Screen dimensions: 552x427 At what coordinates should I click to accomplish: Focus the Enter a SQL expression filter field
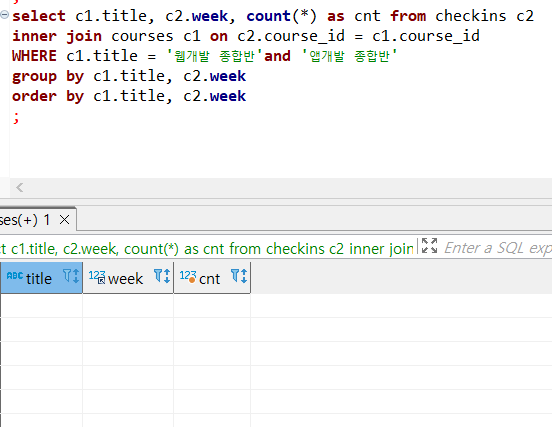tap(497, 248)
